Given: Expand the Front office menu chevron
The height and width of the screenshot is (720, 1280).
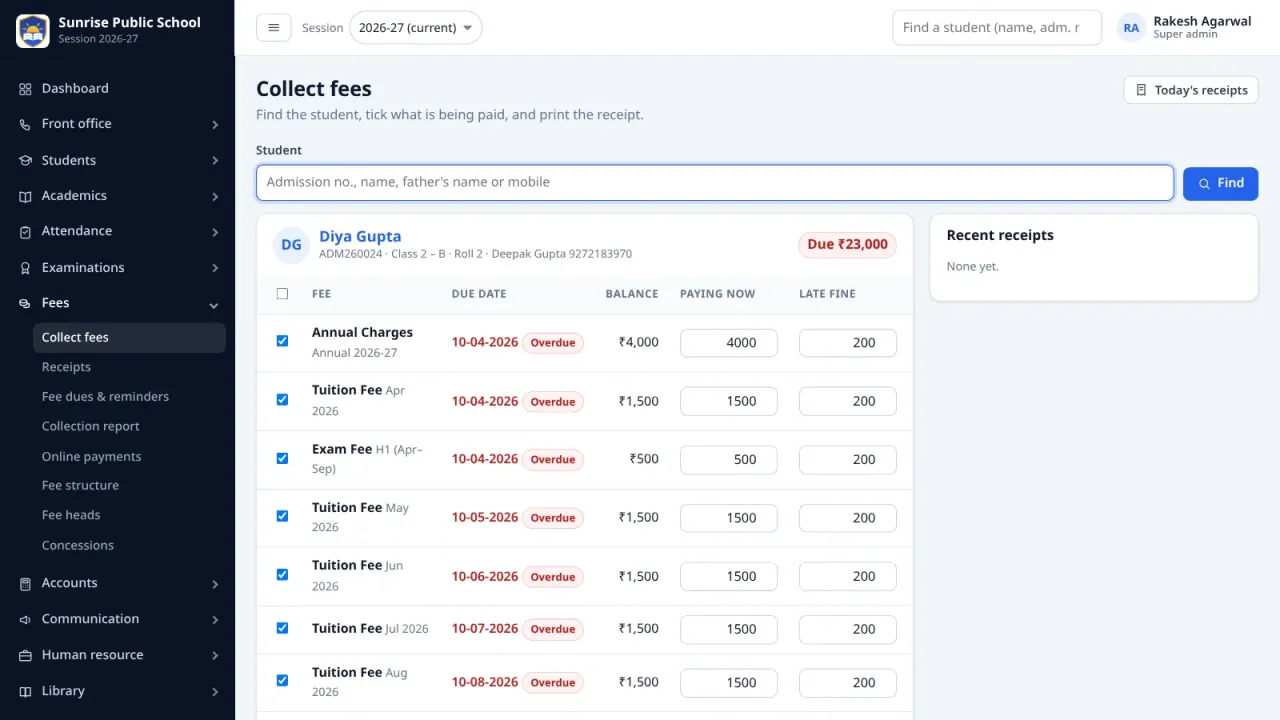Looking at the screenshot, I should click(215, 125).
